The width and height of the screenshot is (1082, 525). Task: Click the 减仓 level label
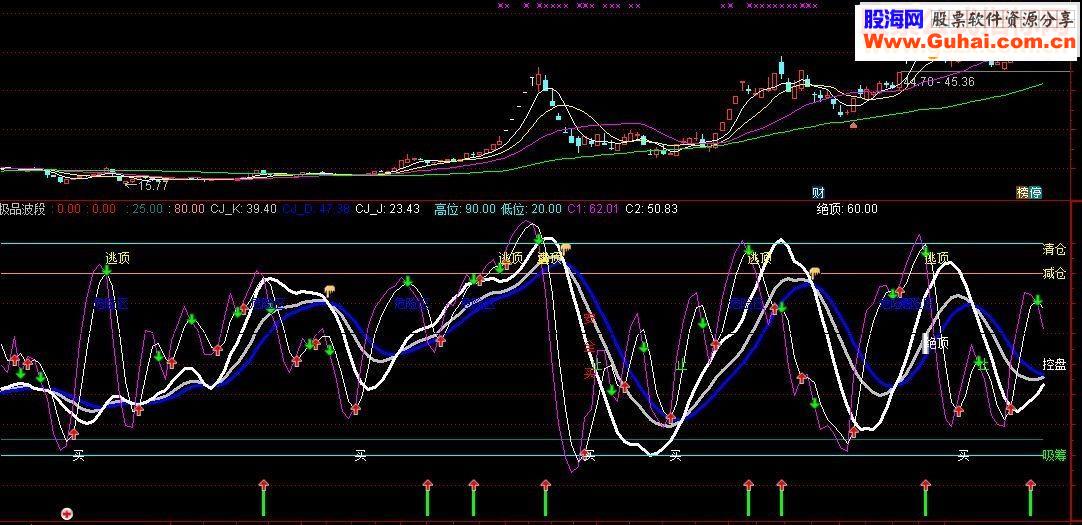pyautogui.click(x=1054, y=274)
